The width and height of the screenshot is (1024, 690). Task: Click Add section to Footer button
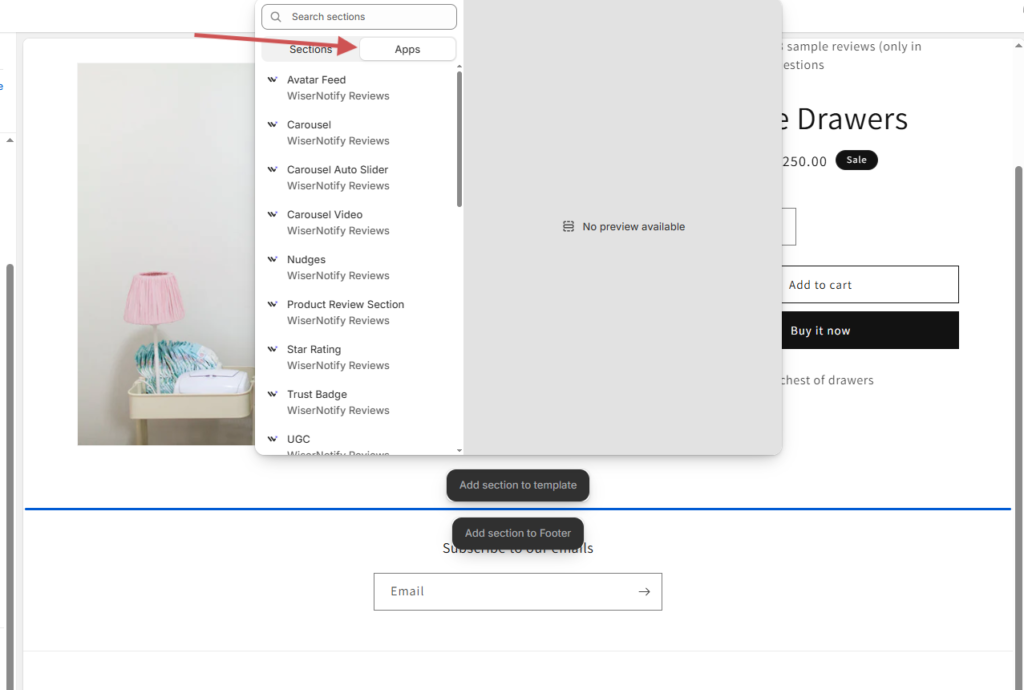click(x=518, y=533)
